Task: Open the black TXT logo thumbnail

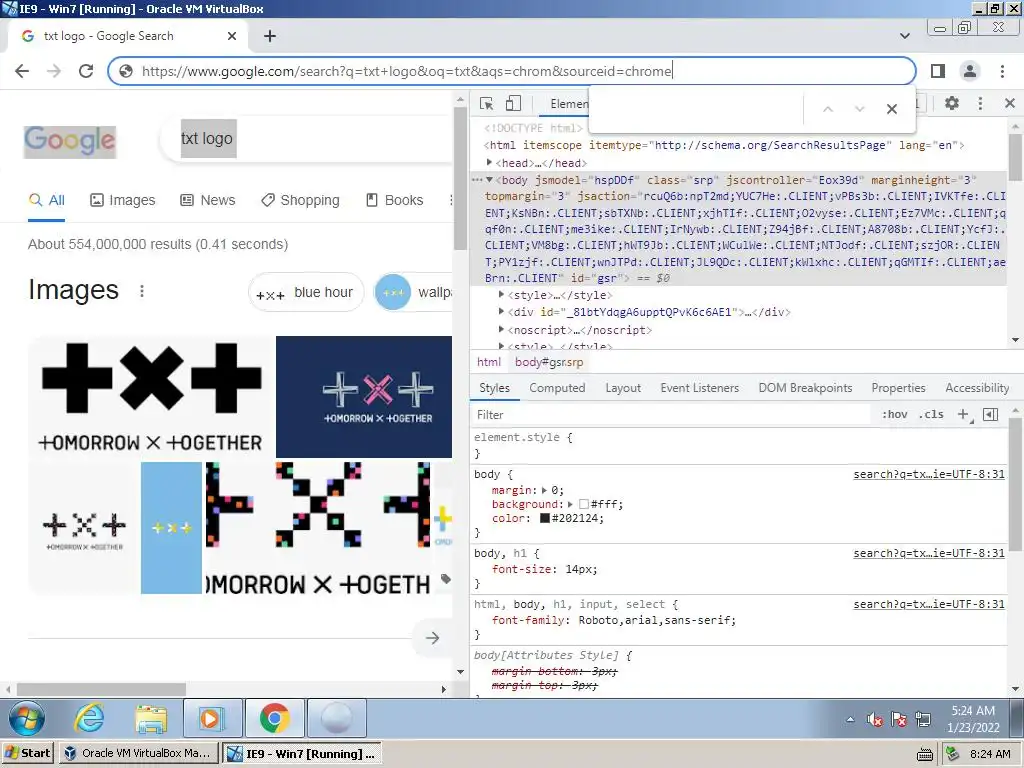Action: click(x=151, y=397)
